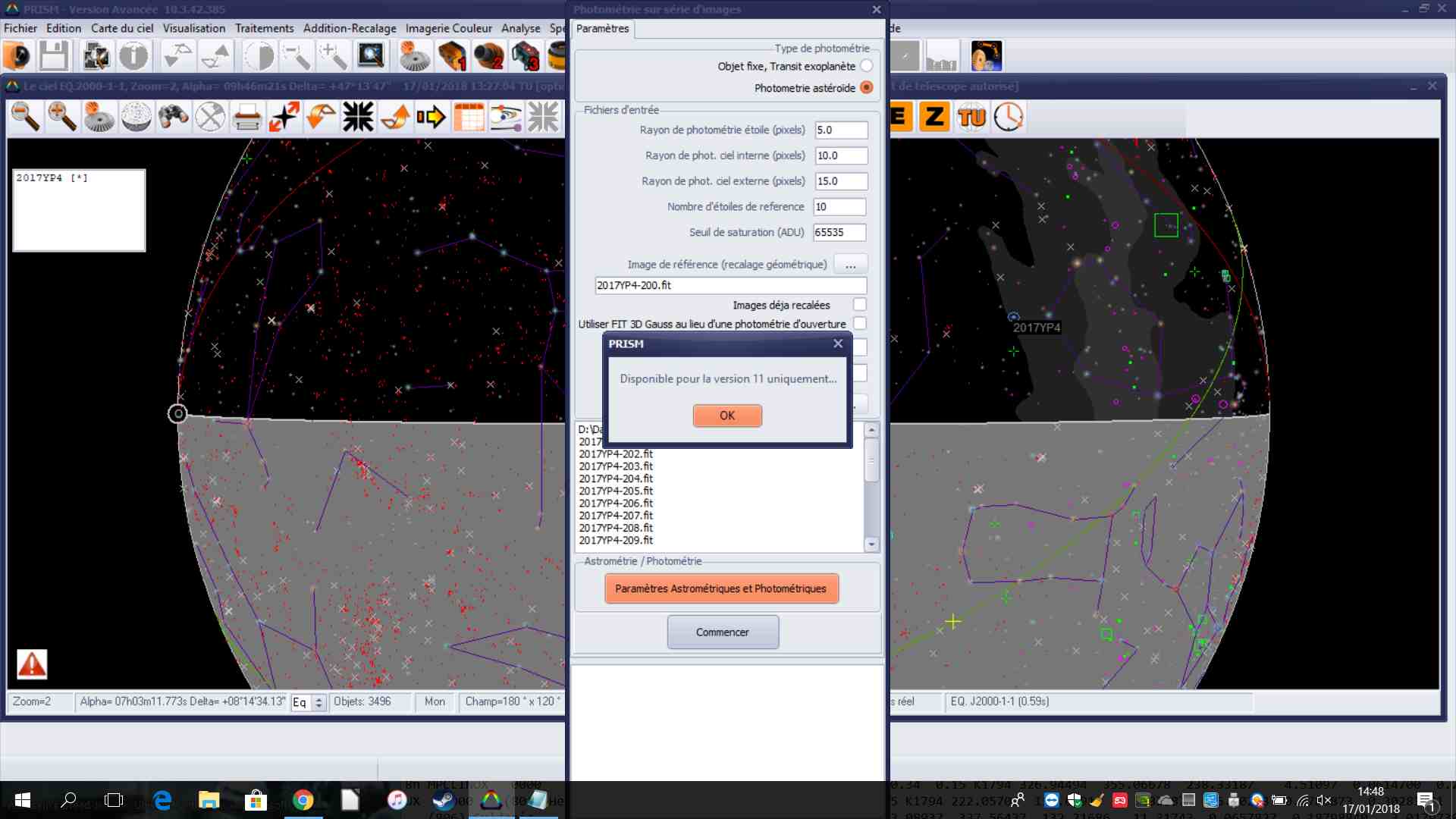This screenshot has height=819, width=1456.
Task: Select the Paramètres tab
Action: click(602, 28)
